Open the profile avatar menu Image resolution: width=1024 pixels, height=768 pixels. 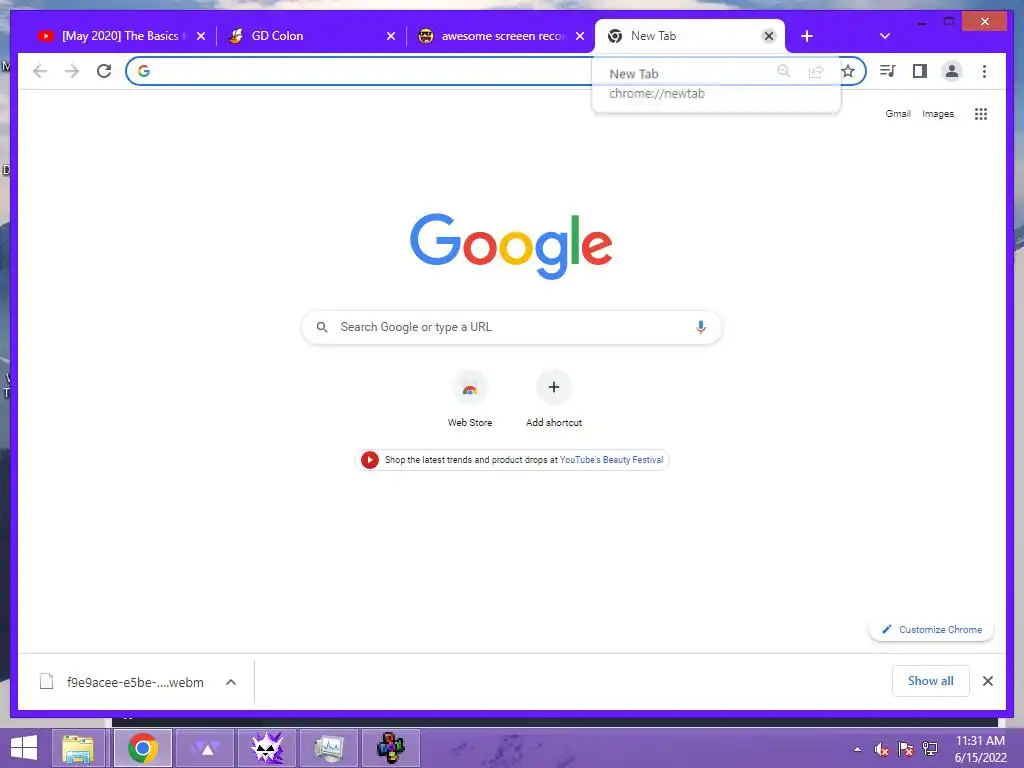click(x=952, y=71)
